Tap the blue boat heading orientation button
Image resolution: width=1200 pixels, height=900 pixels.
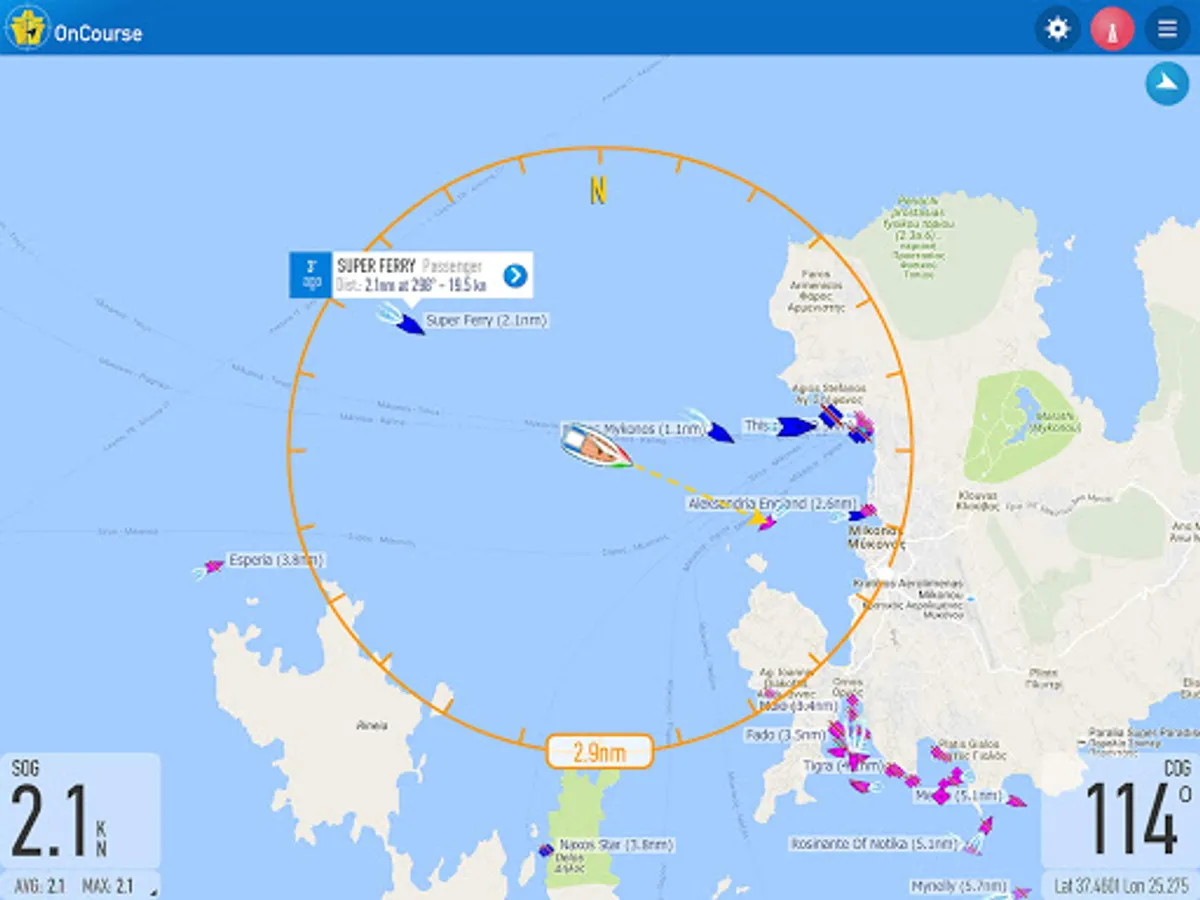[x=1167, y=83]
